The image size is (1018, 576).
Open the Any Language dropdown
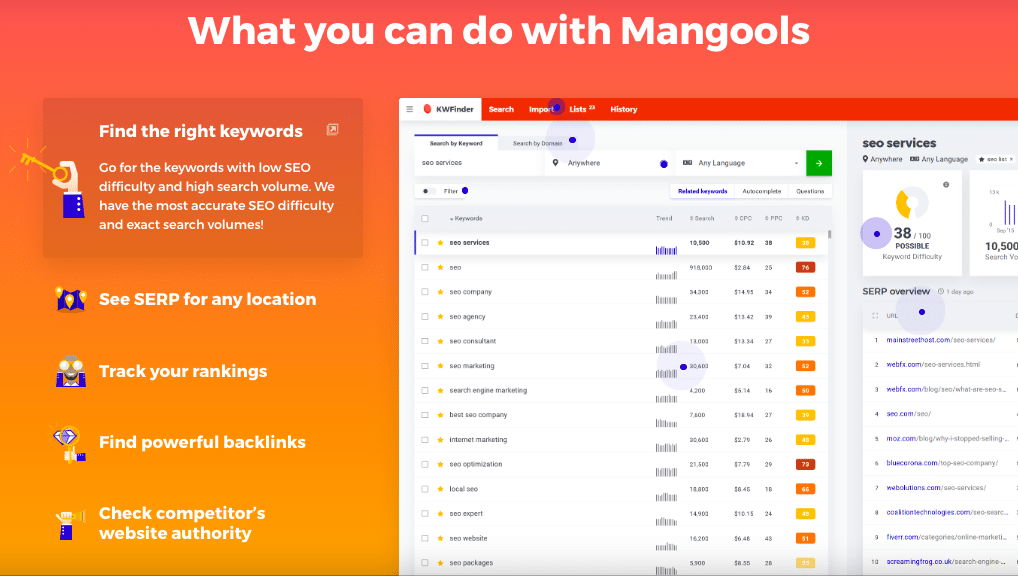tap(740, 163)
